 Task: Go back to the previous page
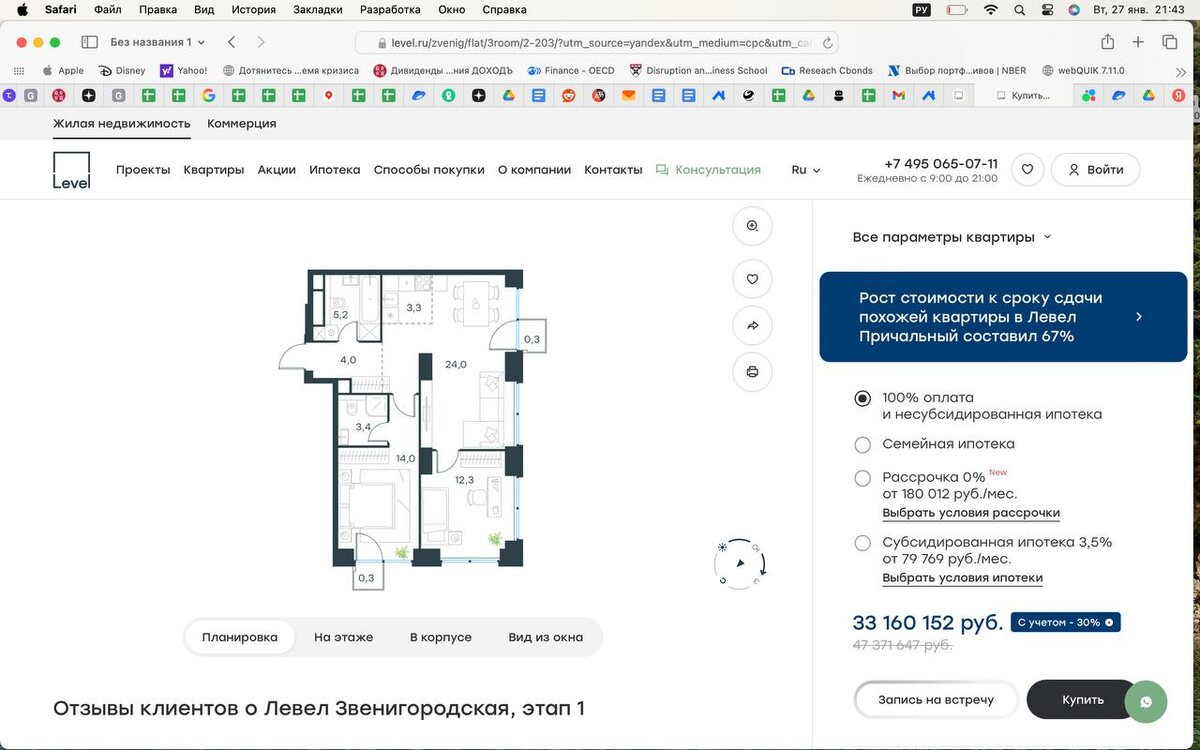tap(232, 42)
